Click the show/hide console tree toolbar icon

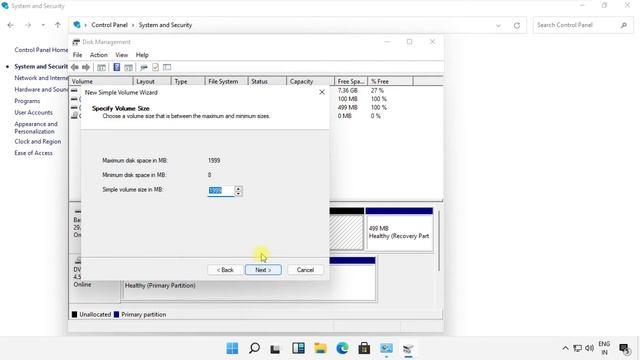pyautogui.click(x=102, y=67)
